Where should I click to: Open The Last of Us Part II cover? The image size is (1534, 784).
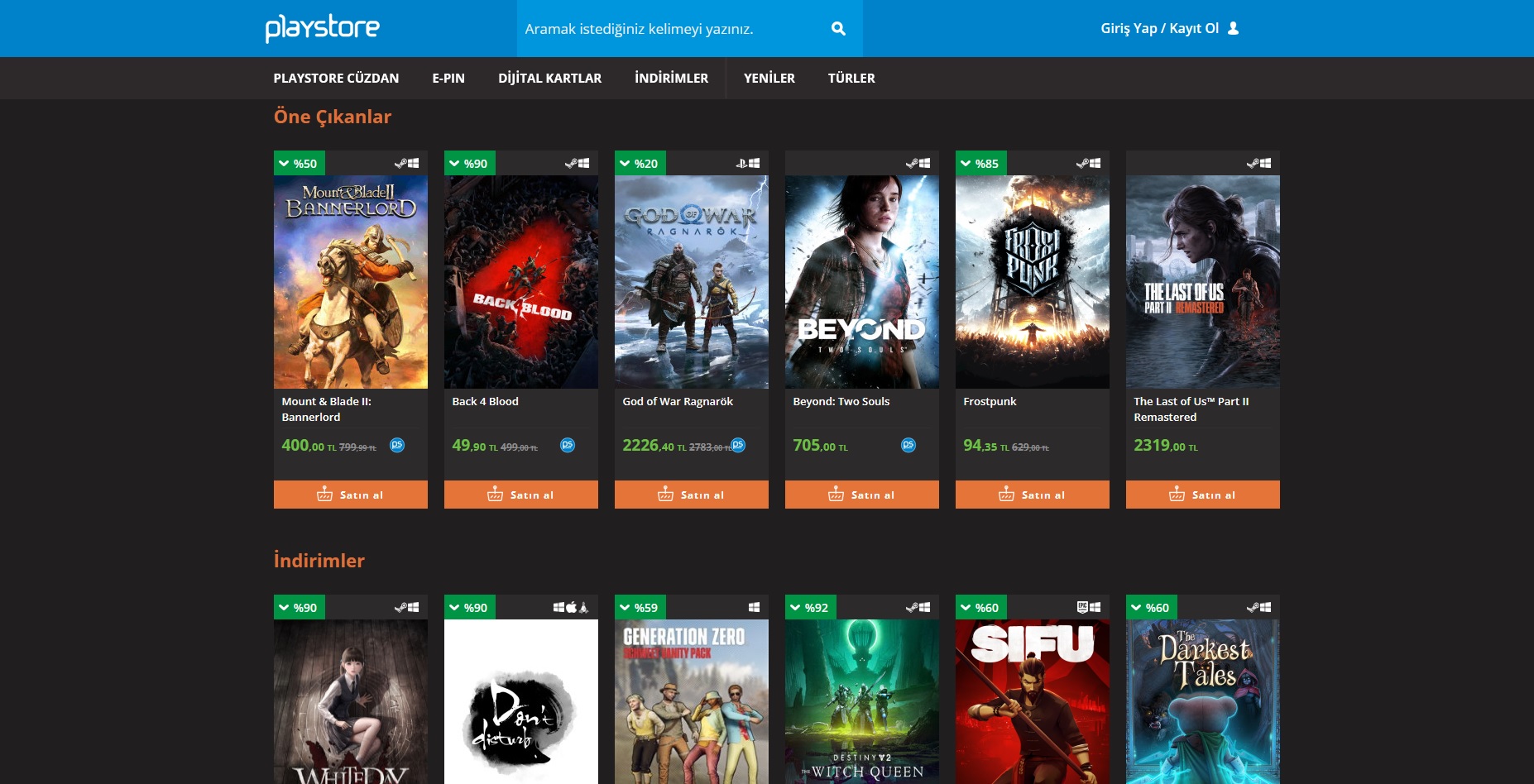(x=1203, y=282)
